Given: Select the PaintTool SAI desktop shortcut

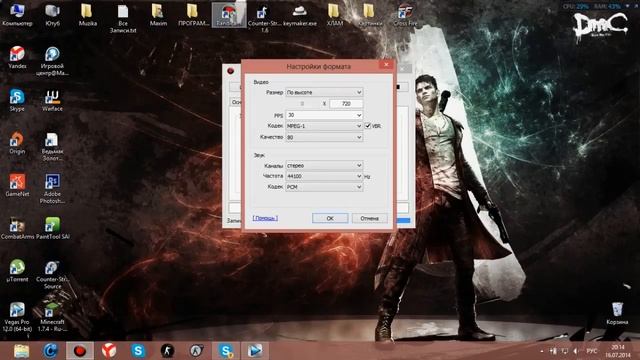Looking at the screenshot, I should click(x=52, y=227).
